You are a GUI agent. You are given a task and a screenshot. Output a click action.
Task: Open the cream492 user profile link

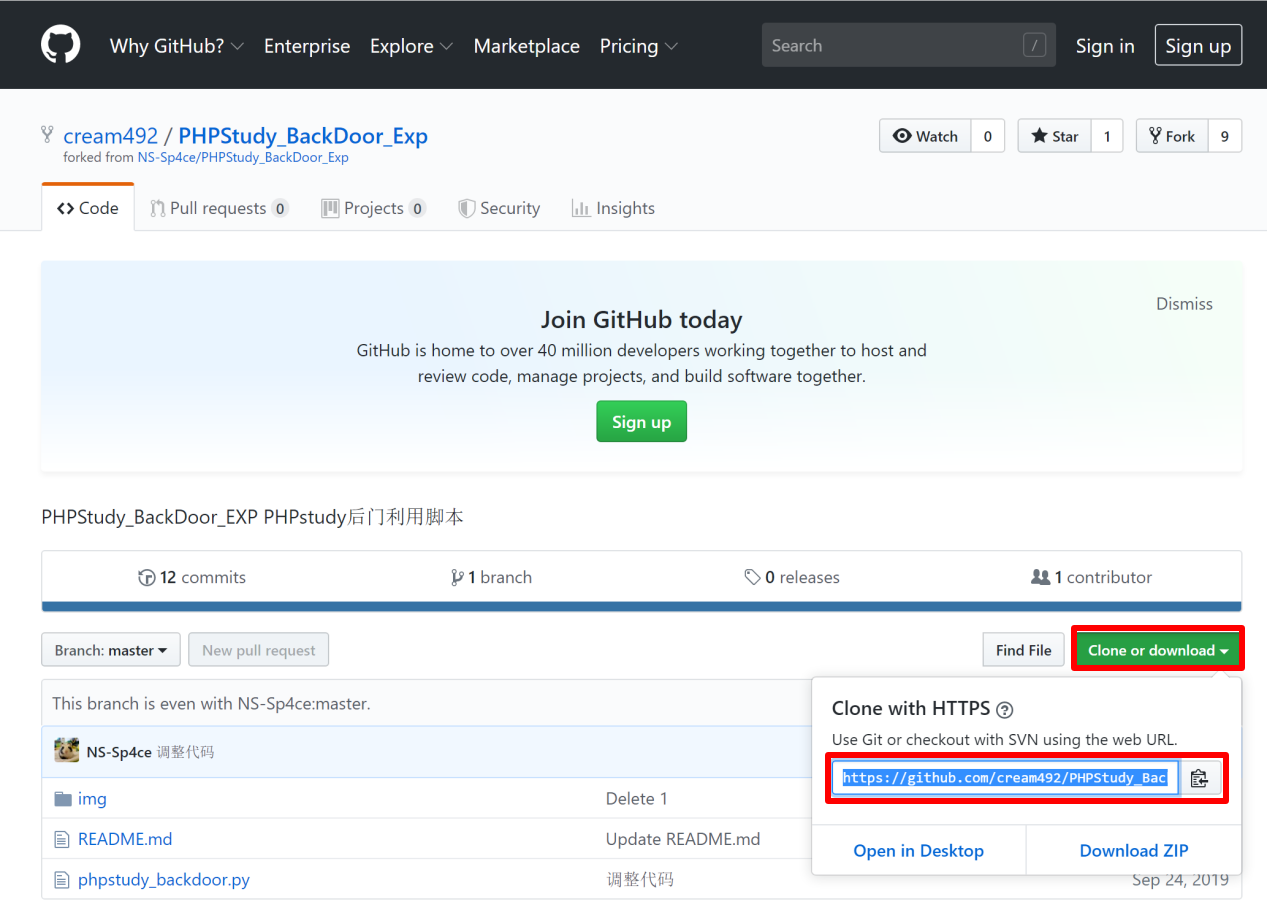click(x=111, y=136)
